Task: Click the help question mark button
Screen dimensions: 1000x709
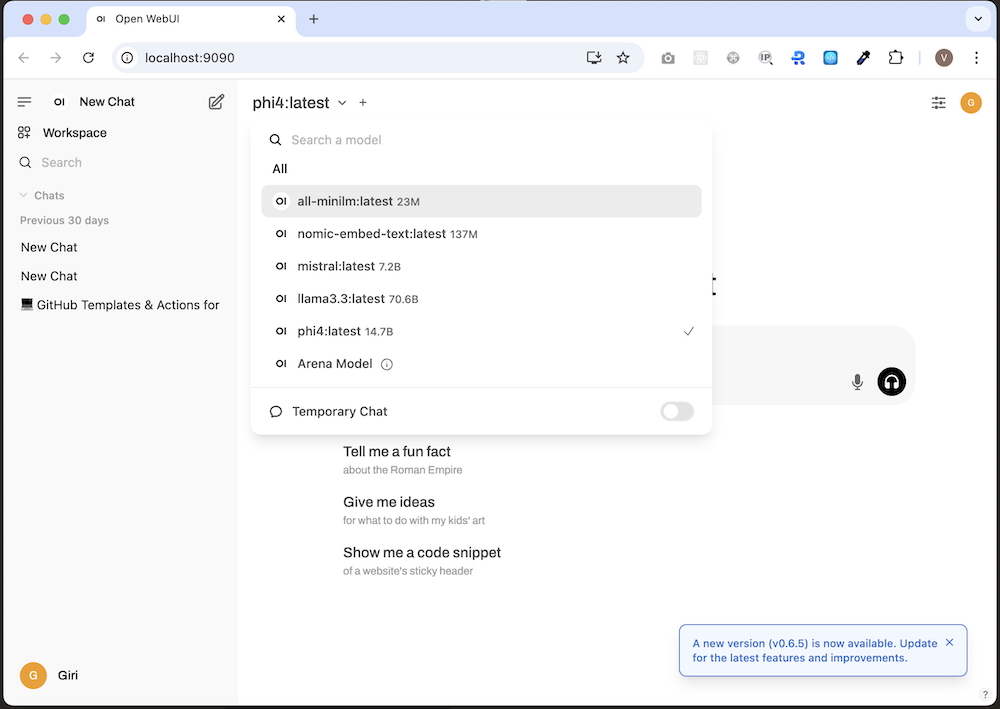Action: coord(985,695)
